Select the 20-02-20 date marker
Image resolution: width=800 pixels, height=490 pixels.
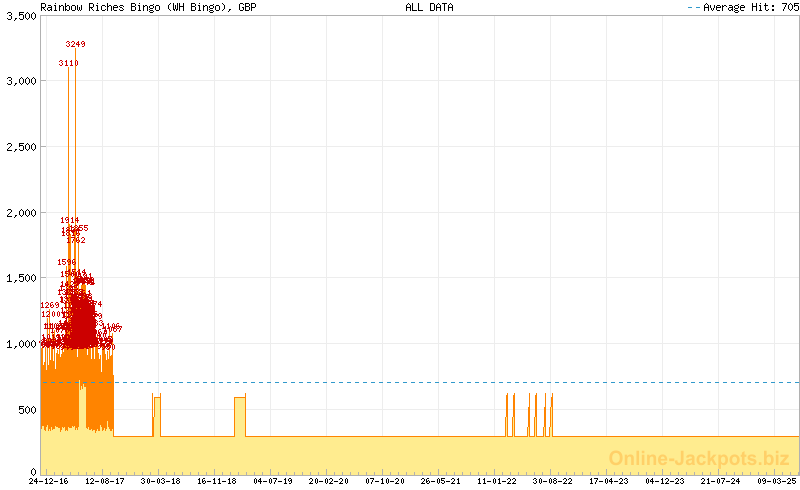pos(328,481)
